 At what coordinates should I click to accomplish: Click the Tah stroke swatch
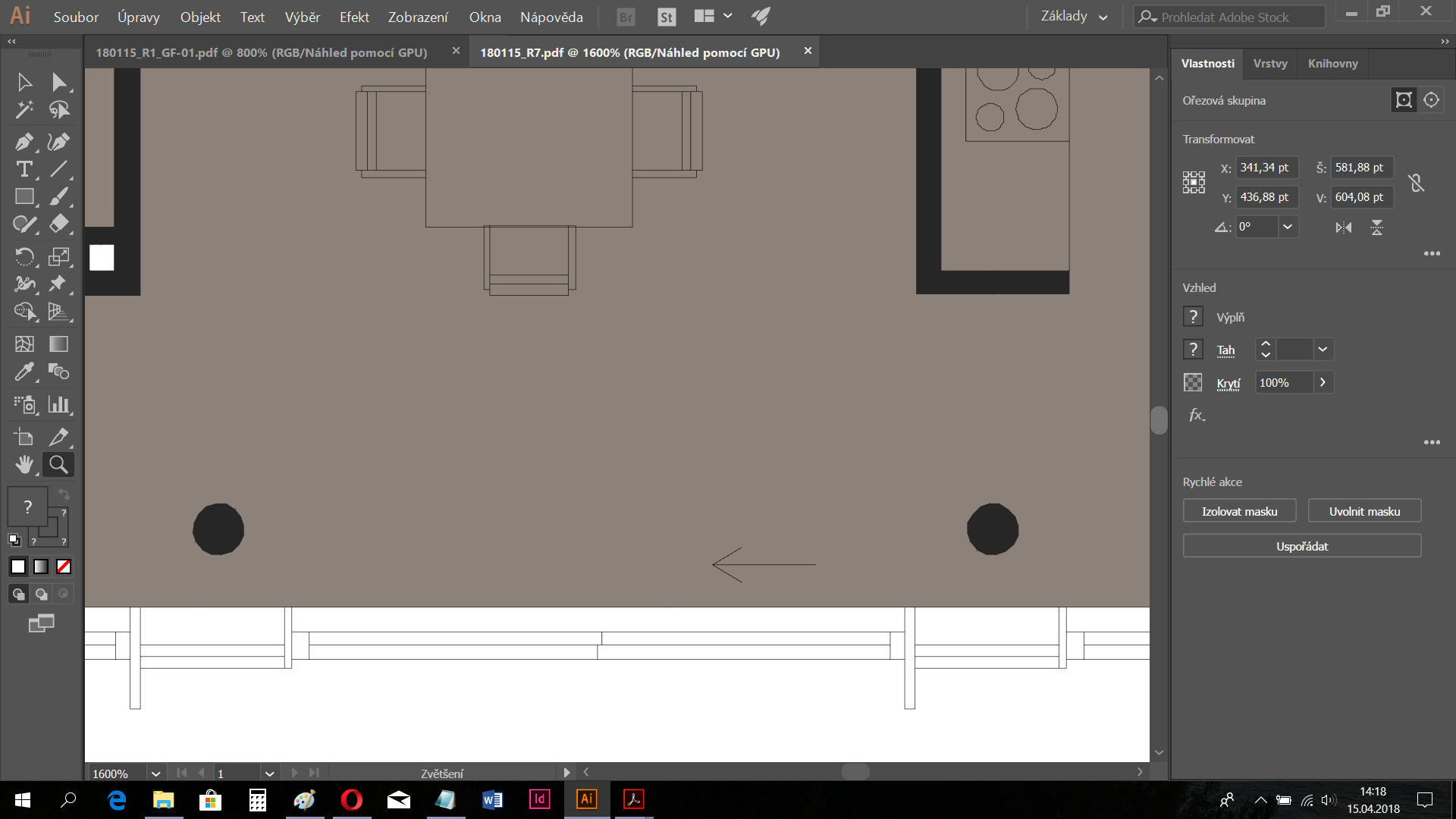[x=1193, y=349]
